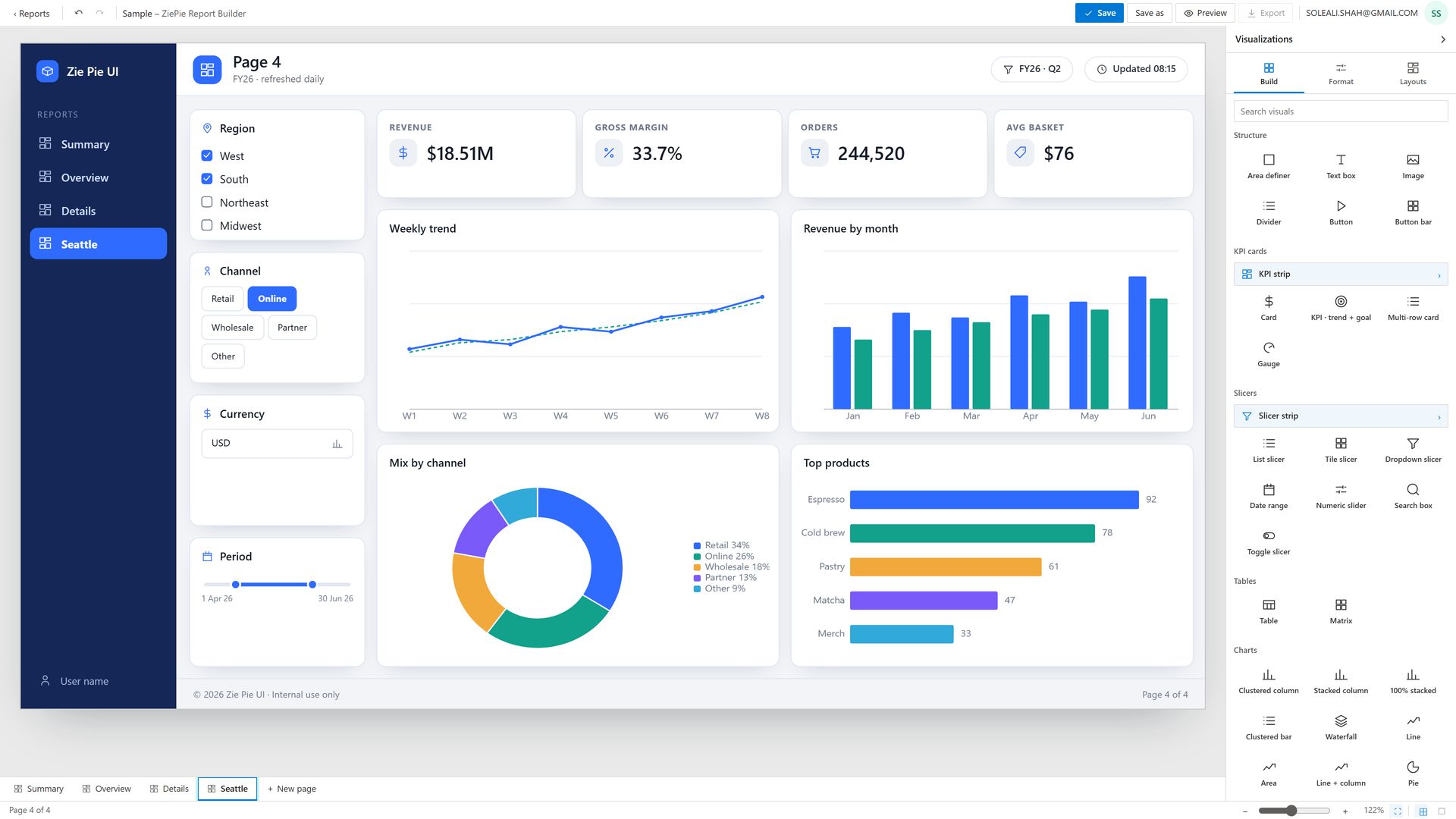1456x819 pixels.
Task: Switch to the Format tab
Action: 1340,74
